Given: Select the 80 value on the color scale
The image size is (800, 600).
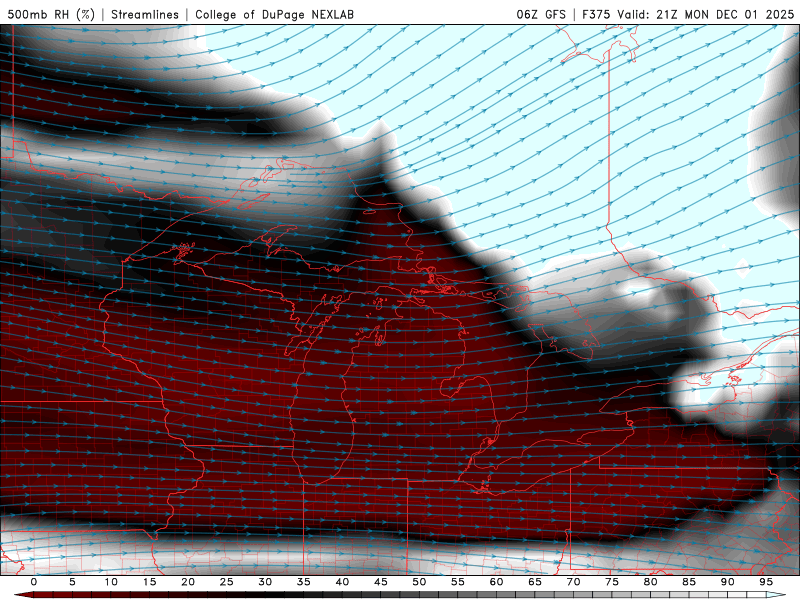Looking at the screenshot, I should pyautogui.click(x=651, y=582).
